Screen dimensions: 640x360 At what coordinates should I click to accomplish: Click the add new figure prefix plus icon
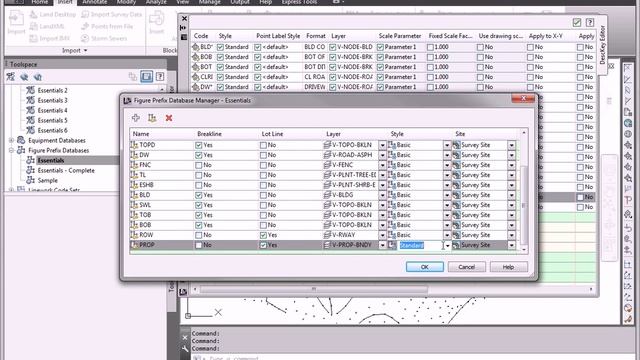point(136,118)
